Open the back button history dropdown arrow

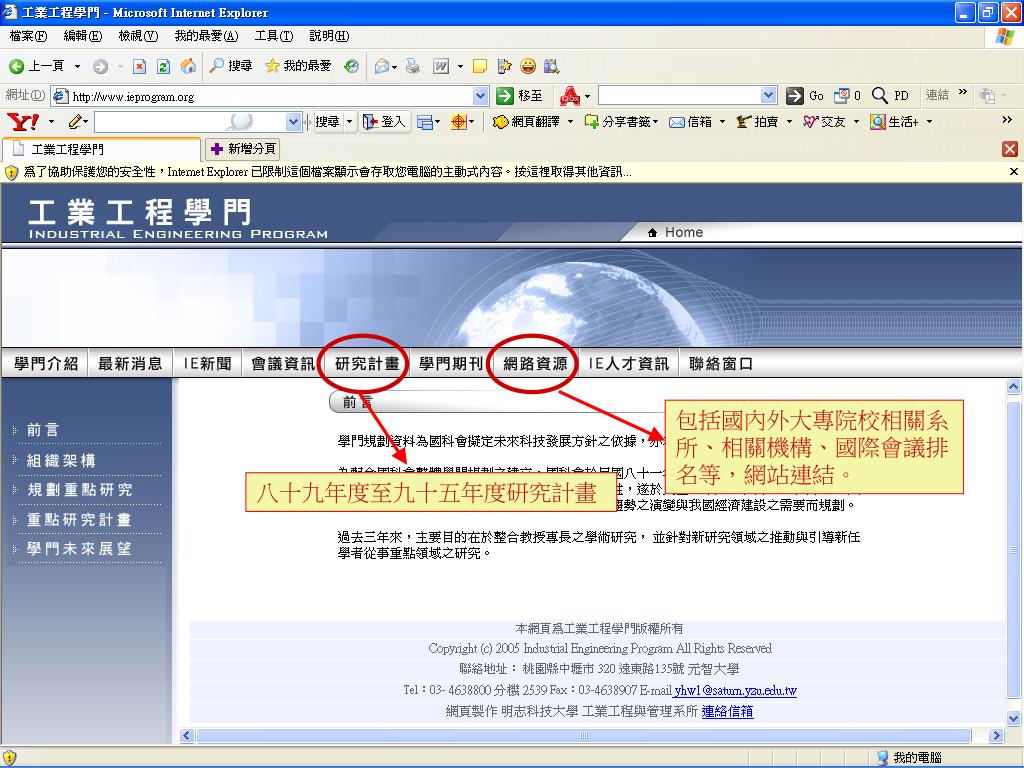point(77,66)
